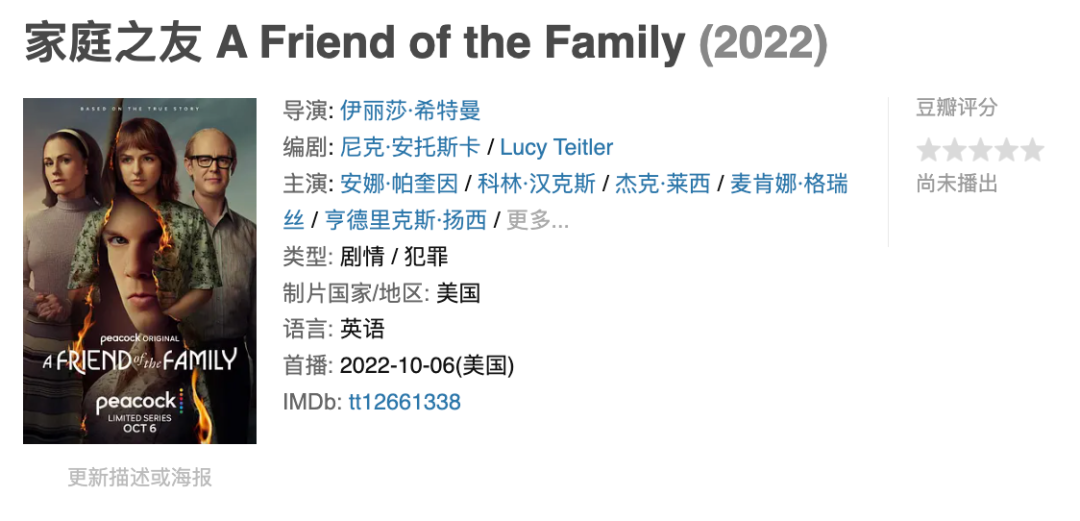The image size is (1080, 521).
Task: Click the first rating star
Action: (x=929, y=151)
